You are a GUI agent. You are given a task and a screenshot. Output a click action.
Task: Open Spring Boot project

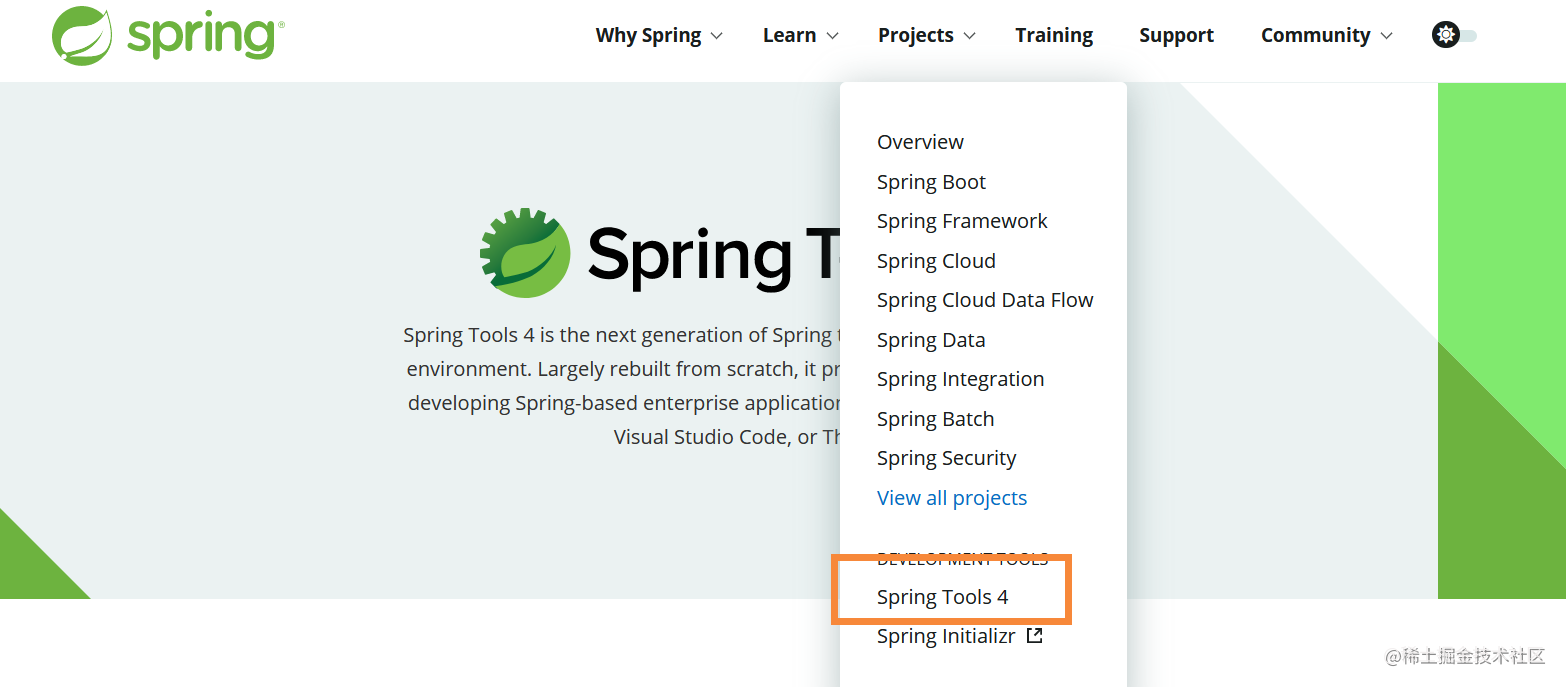(931, 182)
